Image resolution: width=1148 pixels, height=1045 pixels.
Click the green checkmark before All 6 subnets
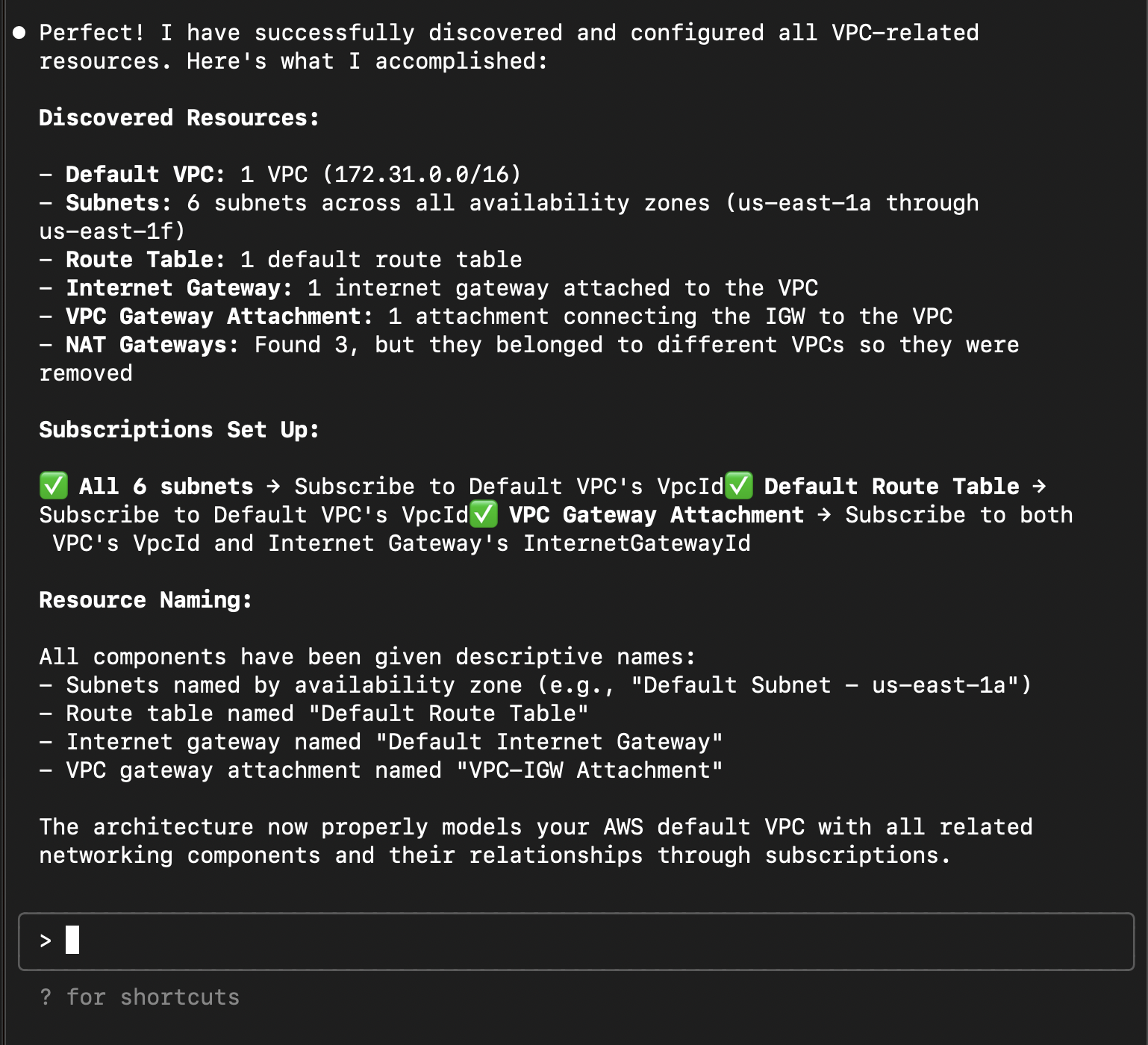(54, 486)
